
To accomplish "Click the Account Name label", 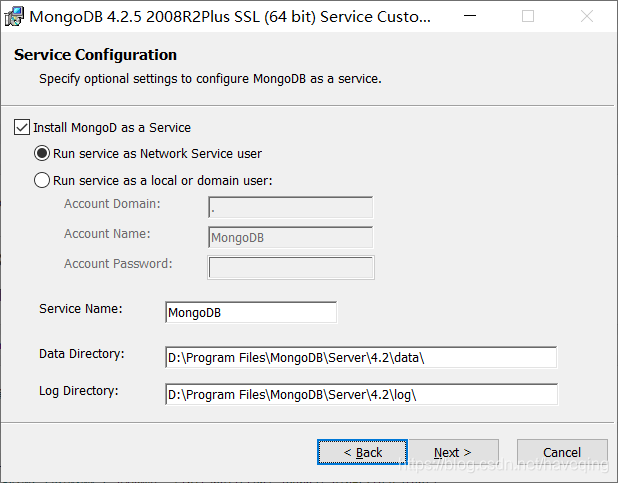I will coord(107,234).
